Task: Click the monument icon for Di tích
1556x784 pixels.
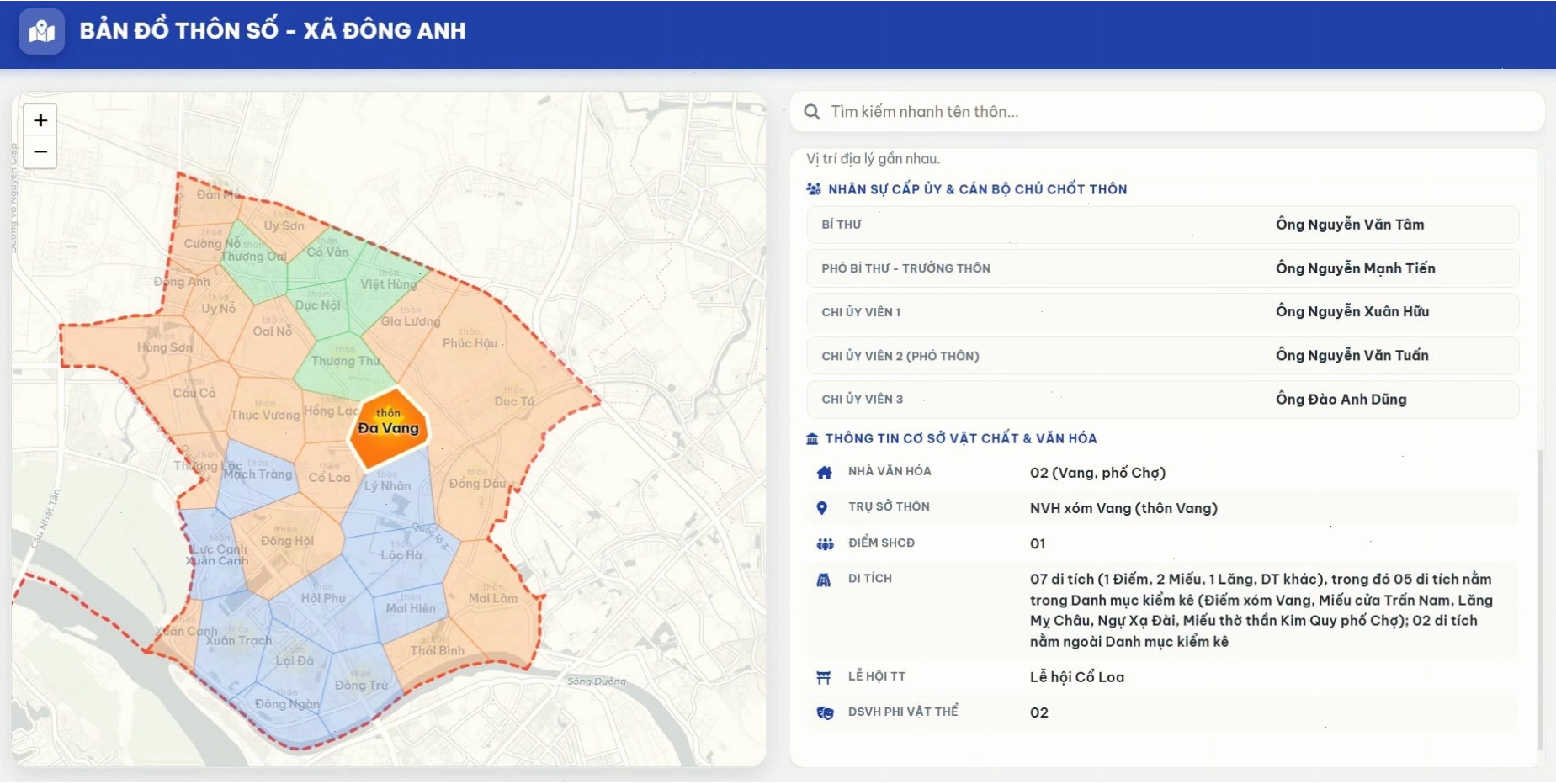Action: click(824, 580)
